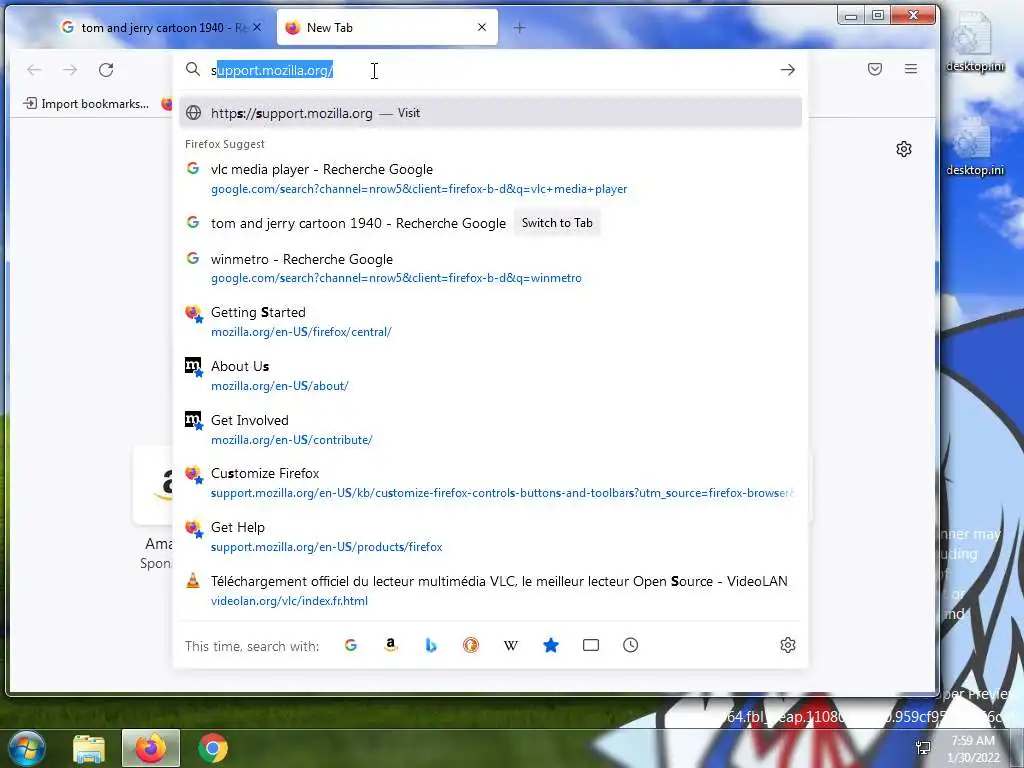
Task: Select the New Tab tab
Action: pyautogui.click(x=387, y=27)
